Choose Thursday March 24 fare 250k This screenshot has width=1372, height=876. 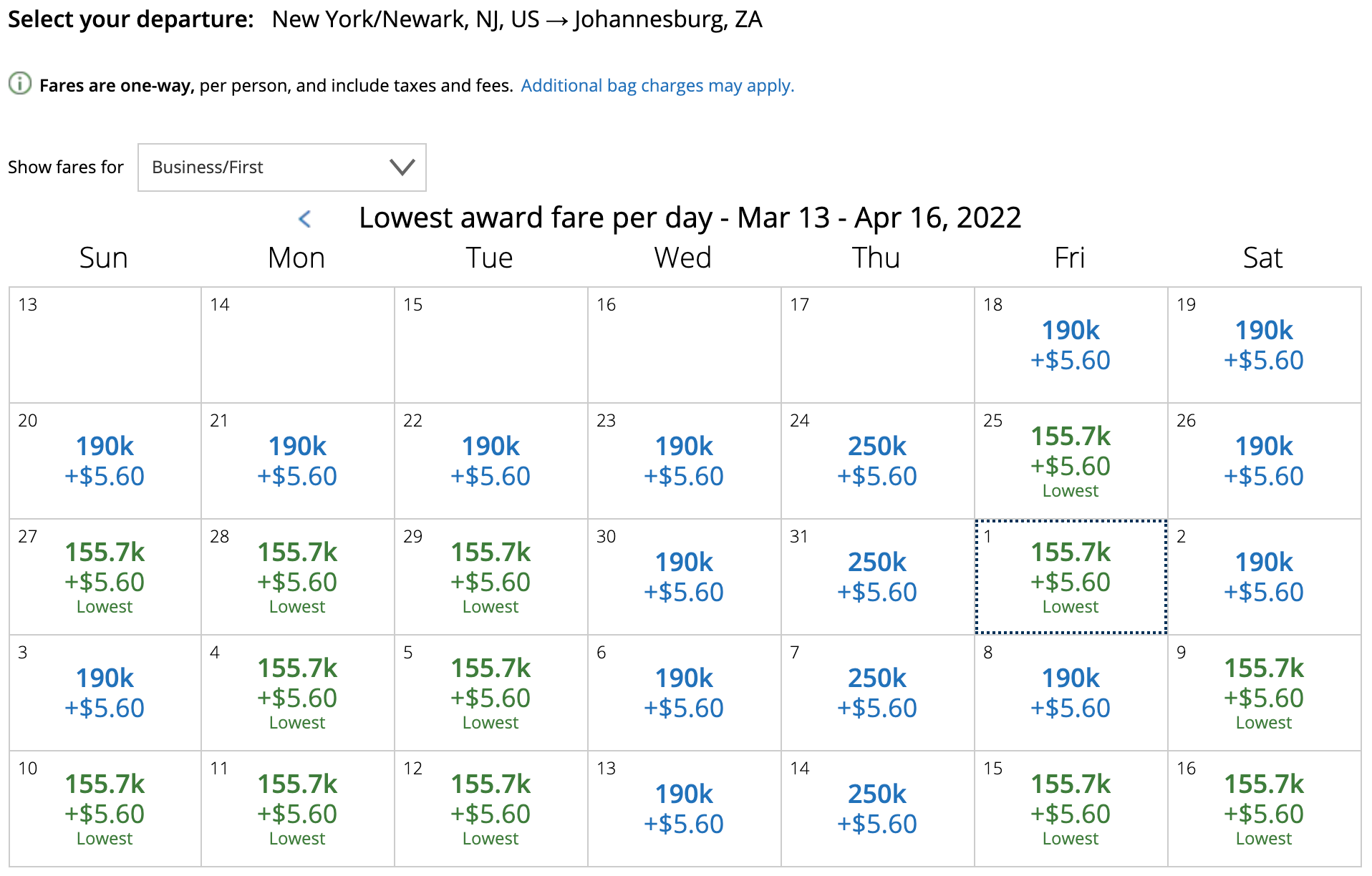coord(876,461)
